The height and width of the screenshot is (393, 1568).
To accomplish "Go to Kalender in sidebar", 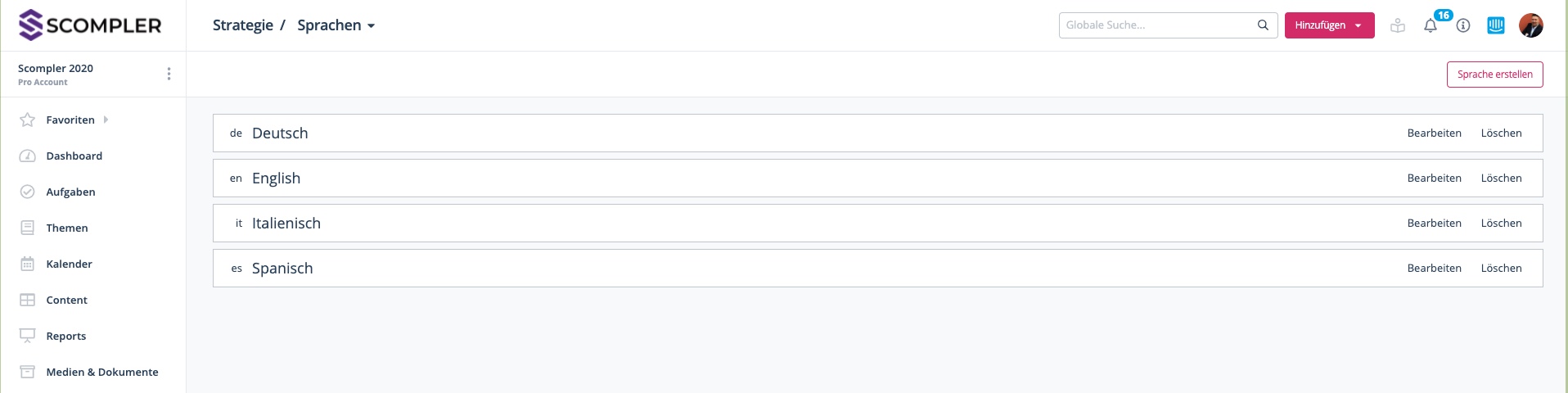I will coord(69,264).
